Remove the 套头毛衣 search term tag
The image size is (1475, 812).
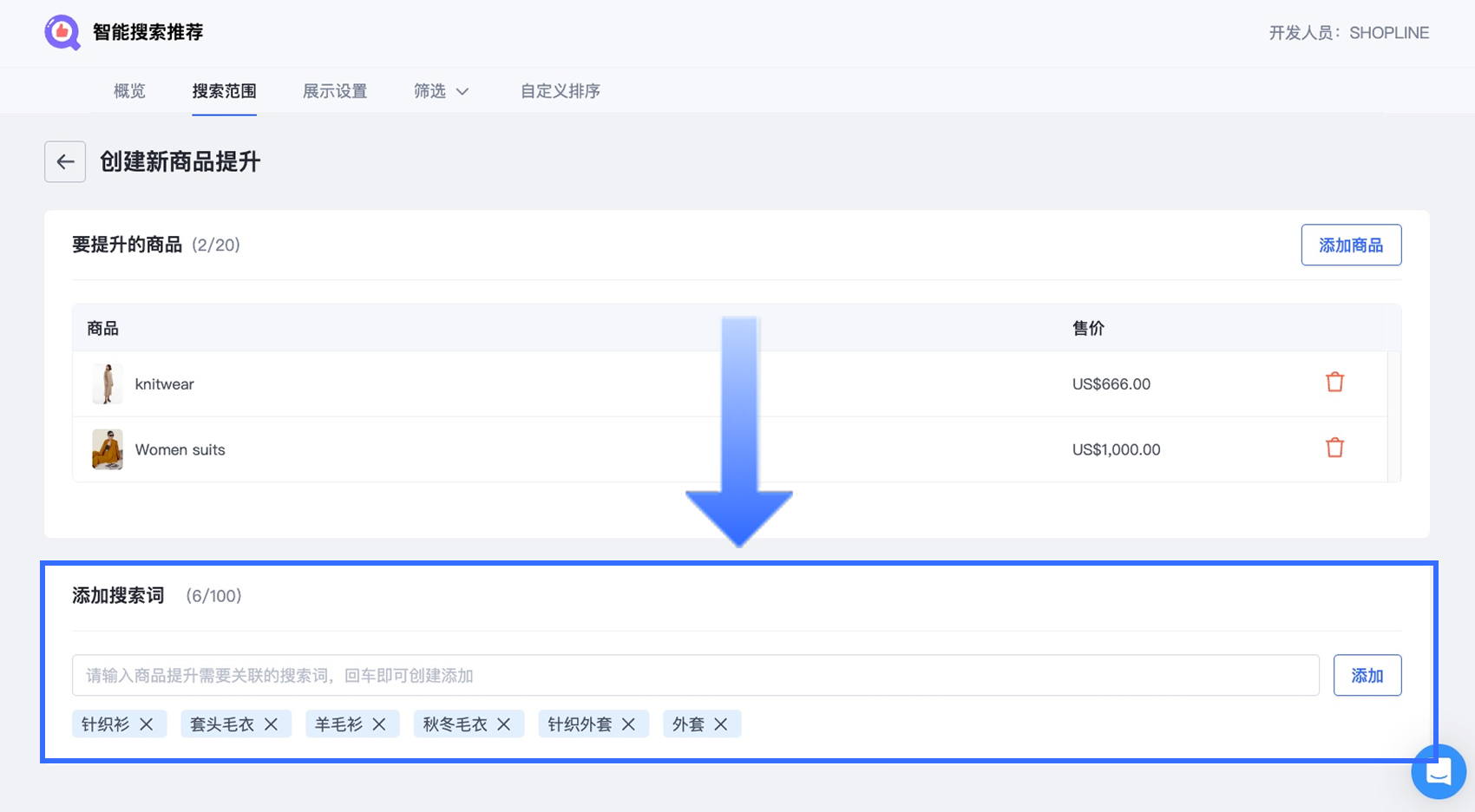[272, 724]
